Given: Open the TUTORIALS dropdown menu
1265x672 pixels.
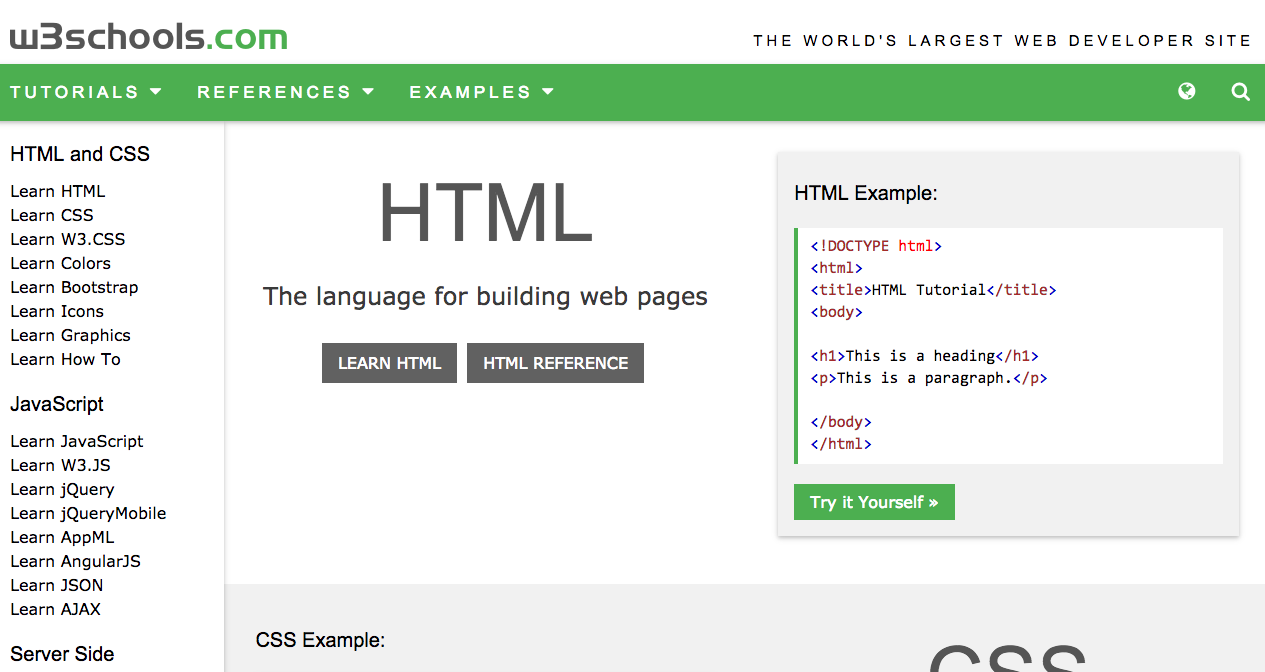Looking at the screenshot, I should [x=86, y=92].
